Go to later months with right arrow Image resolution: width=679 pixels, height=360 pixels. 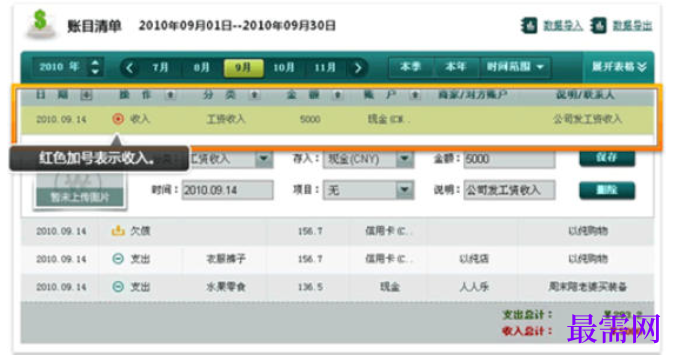point(358,68)
